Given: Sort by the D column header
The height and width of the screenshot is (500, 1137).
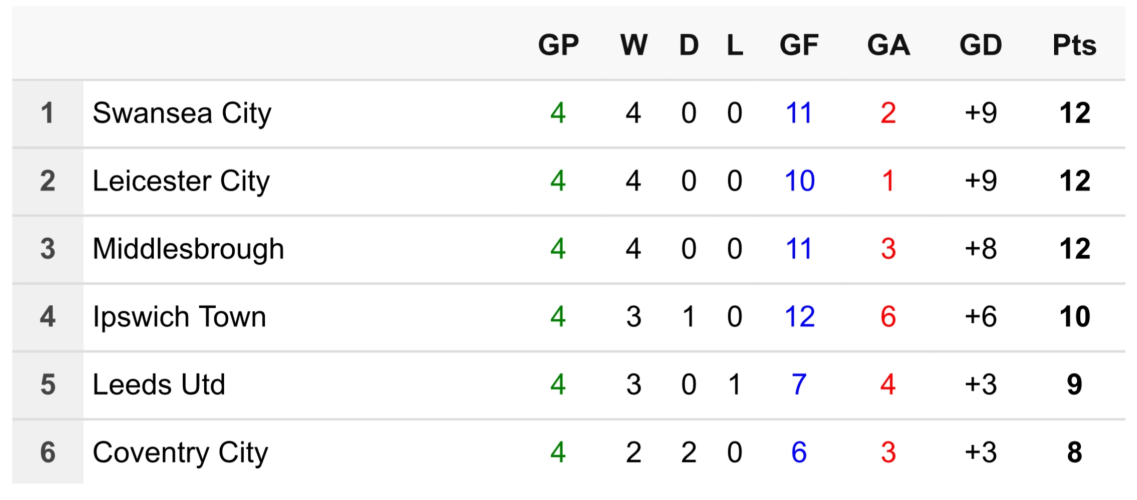Looking at the screenshot, I should (x=689, y=45).
